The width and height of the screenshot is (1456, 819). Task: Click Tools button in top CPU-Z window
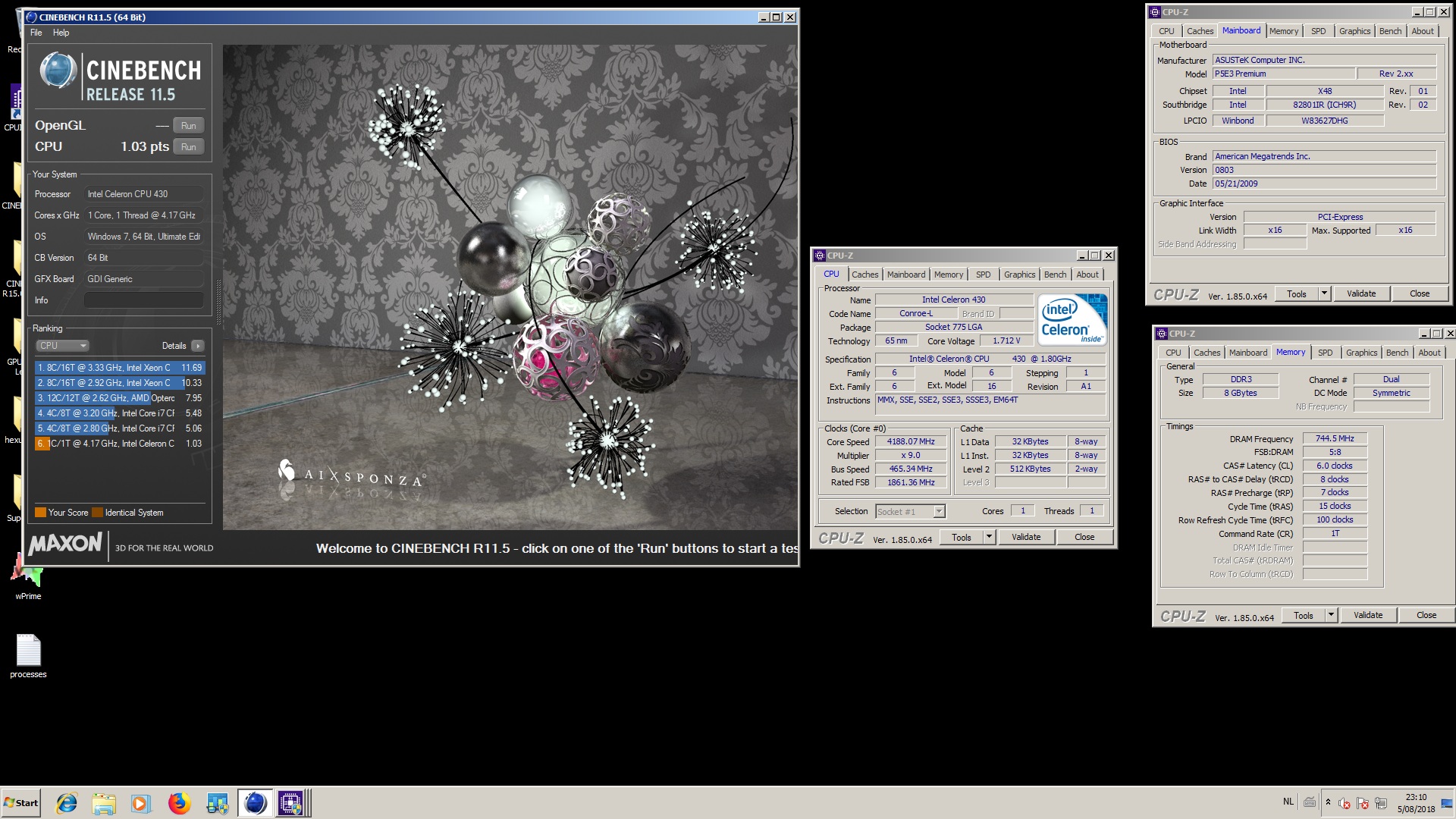click(x=1297, y=293)
